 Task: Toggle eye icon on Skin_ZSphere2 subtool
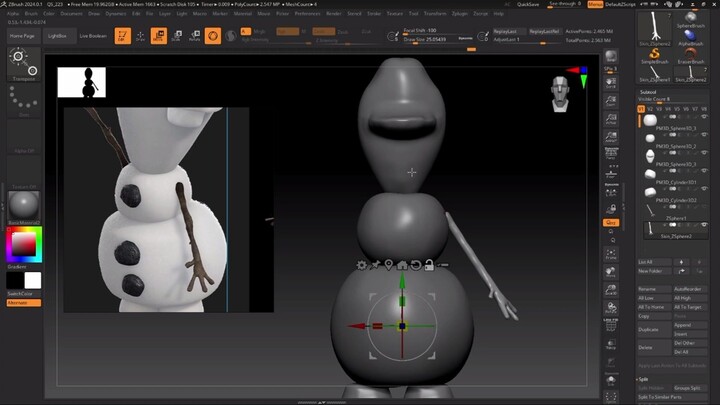[704, 225]
